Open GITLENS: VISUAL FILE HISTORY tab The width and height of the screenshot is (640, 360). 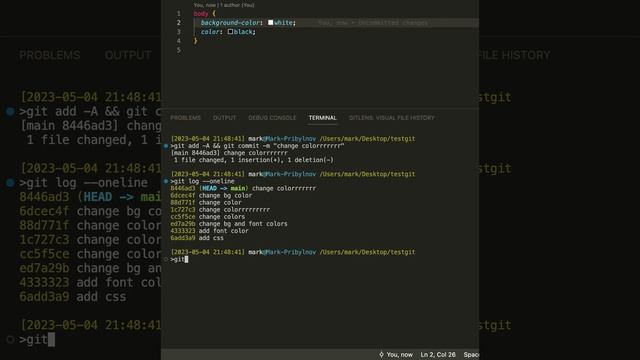click(391, 118)
